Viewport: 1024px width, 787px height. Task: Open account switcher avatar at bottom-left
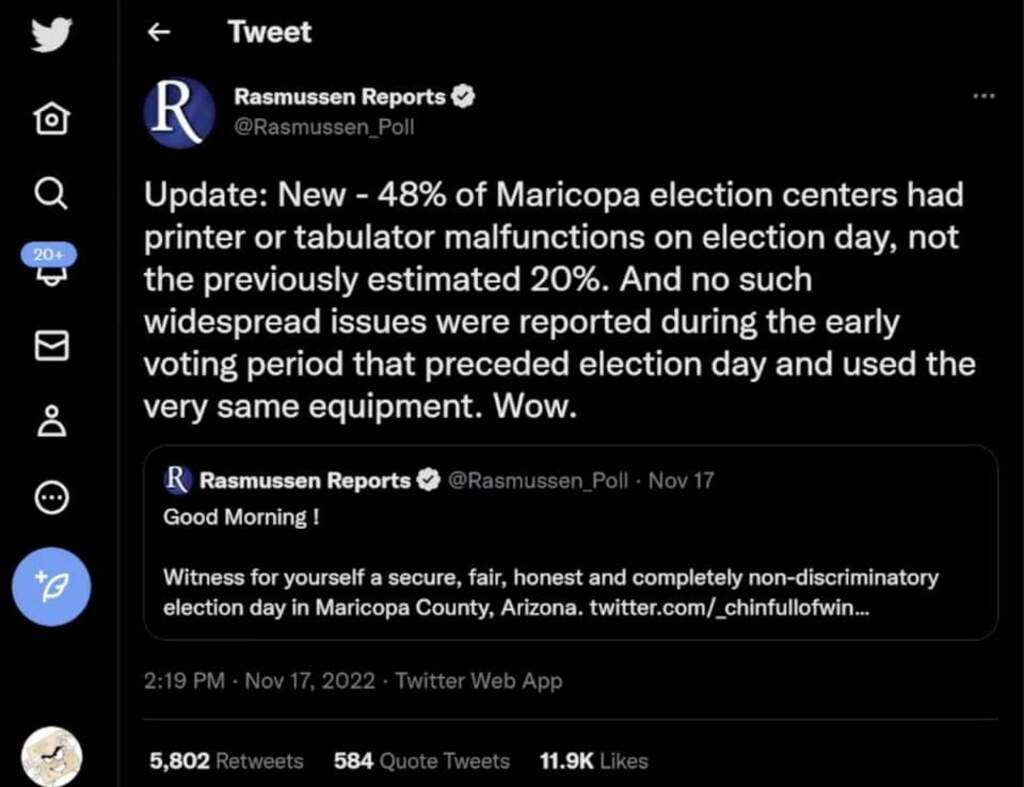click(51, 758)
